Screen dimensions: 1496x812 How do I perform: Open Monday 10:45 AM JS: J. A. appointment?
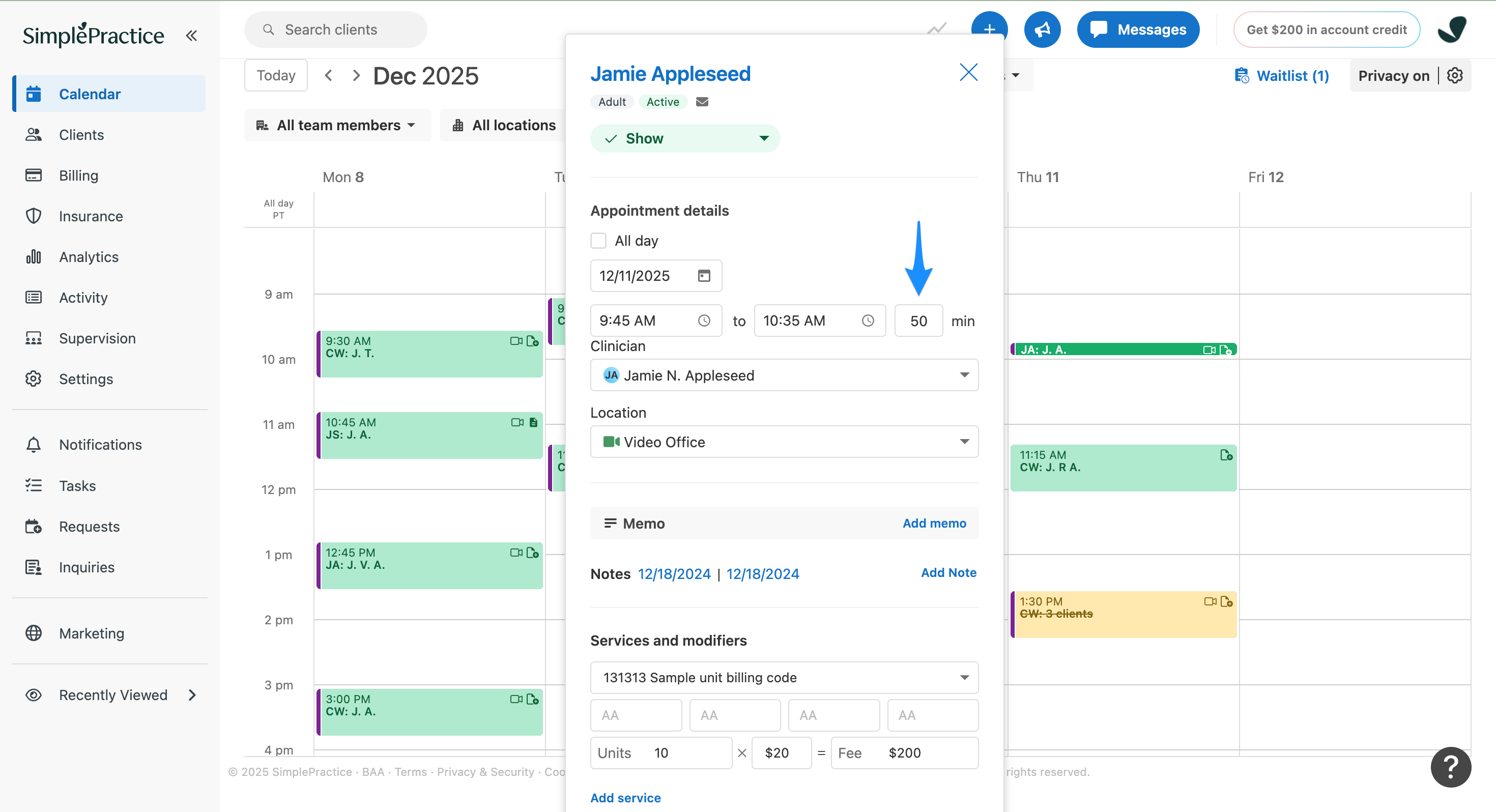point(430,436)
